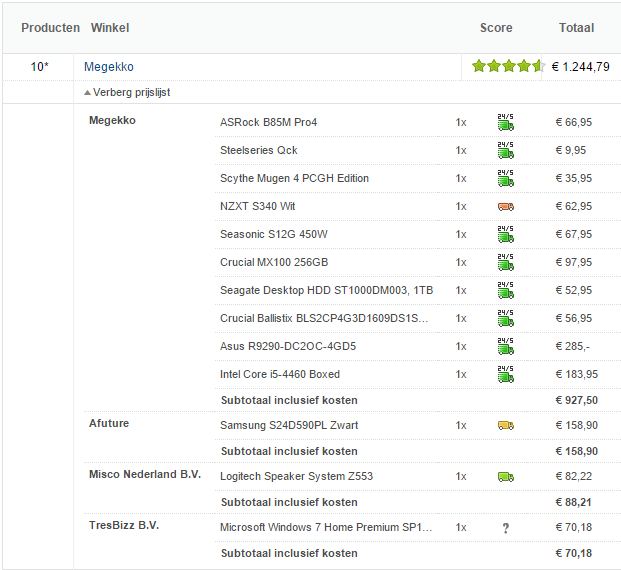The width and height of the screenshot is (621, 570).
Task: Open Crucial MX100 256GB product link
Action: [x=274, y=262]
